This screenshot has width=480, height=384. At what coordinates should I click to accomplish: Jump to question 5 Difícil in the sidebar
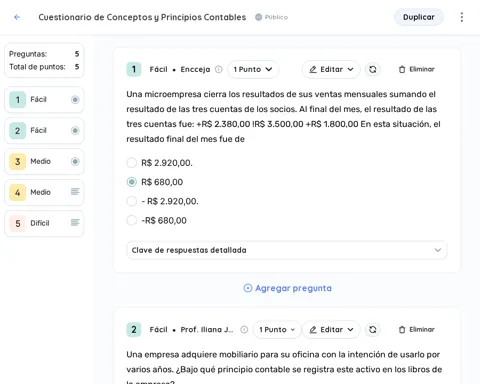44,223
